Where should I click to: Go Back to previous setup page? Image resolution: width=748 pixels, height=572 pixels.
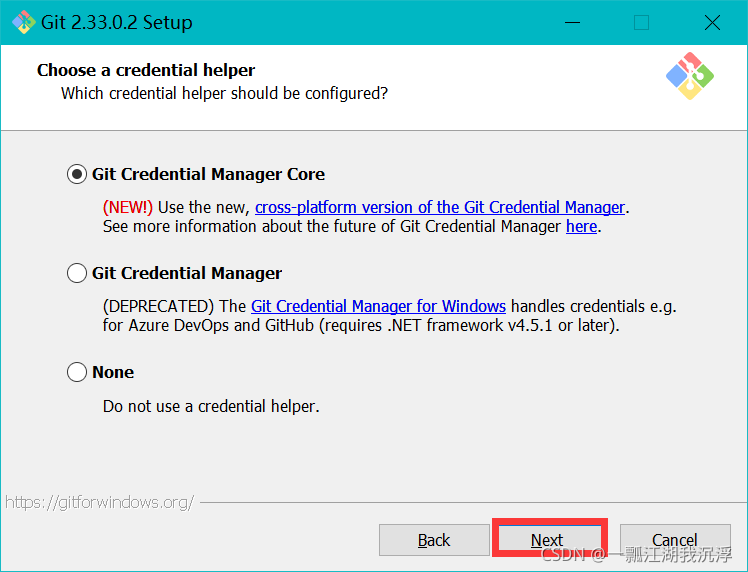click(x=434, y=540)
